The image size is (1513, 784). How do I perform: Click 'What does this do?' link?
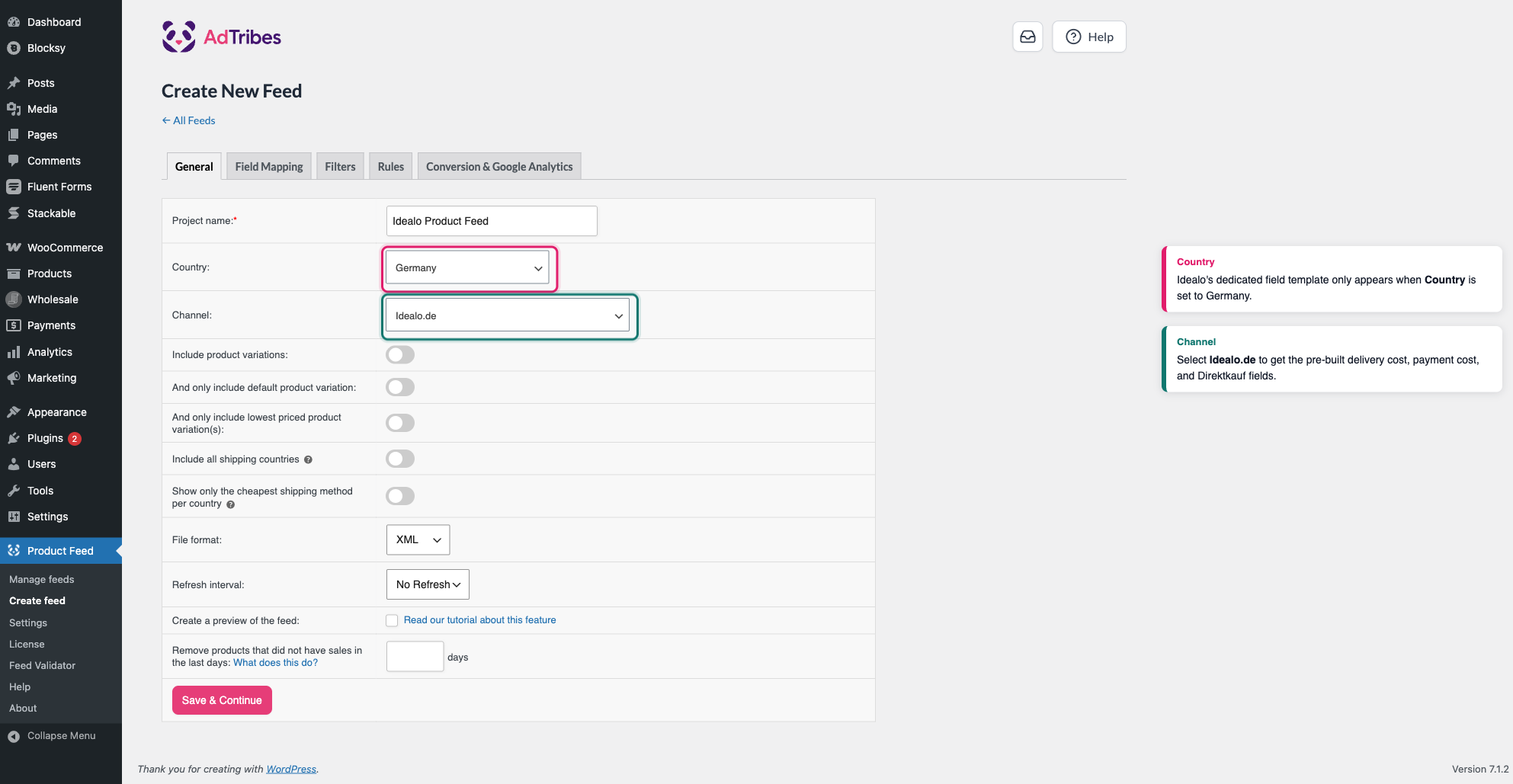click(x=275, y=663)
